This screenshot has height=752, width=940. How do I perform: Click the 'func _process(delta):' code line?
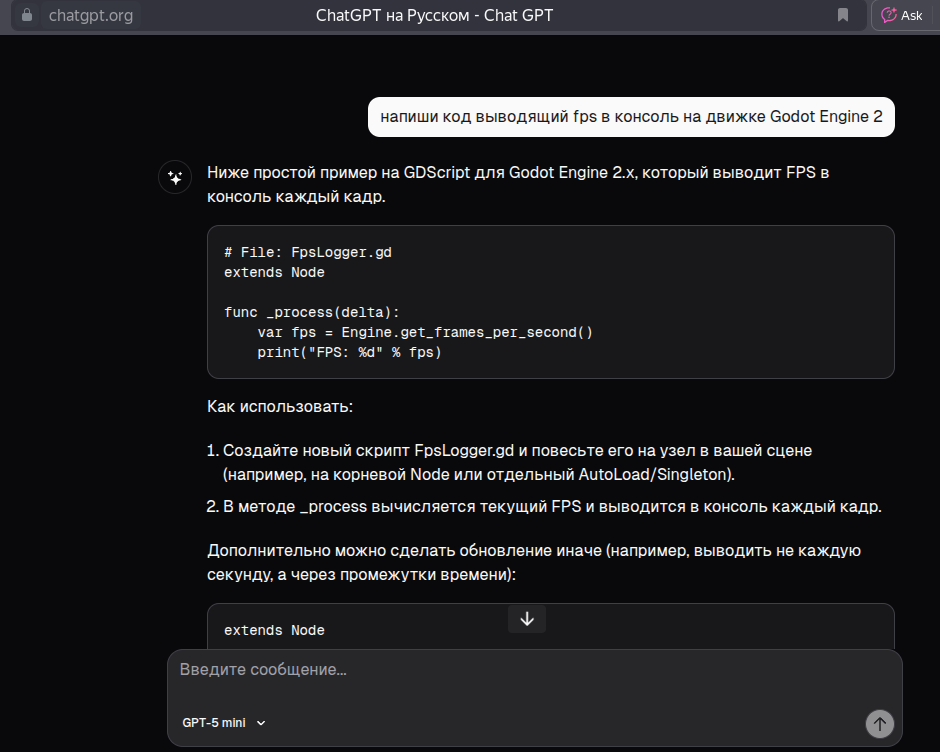(312, 312)
